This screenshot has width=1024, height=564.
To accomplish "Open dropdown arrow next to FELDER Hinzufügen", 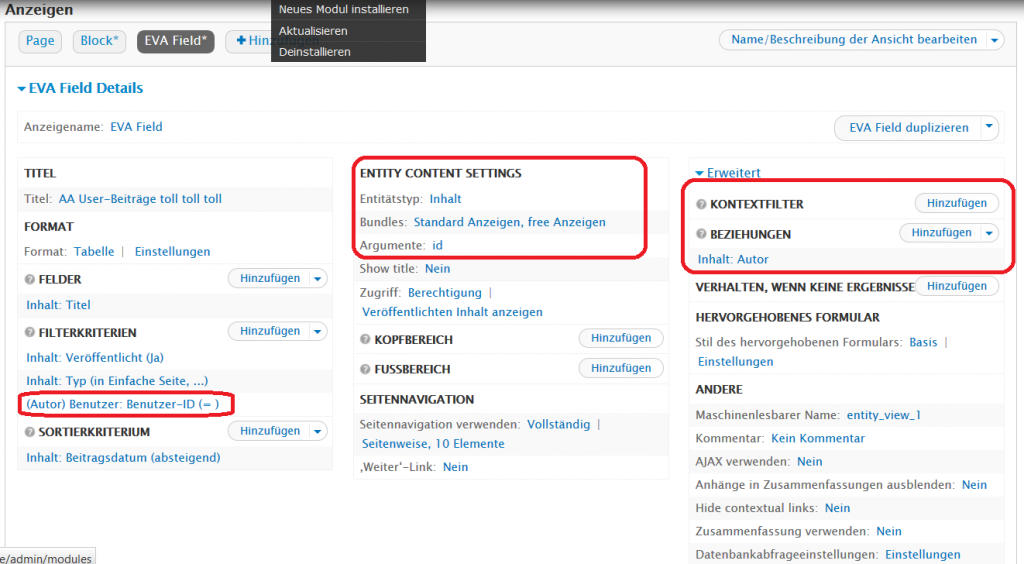I will [318, 279].
